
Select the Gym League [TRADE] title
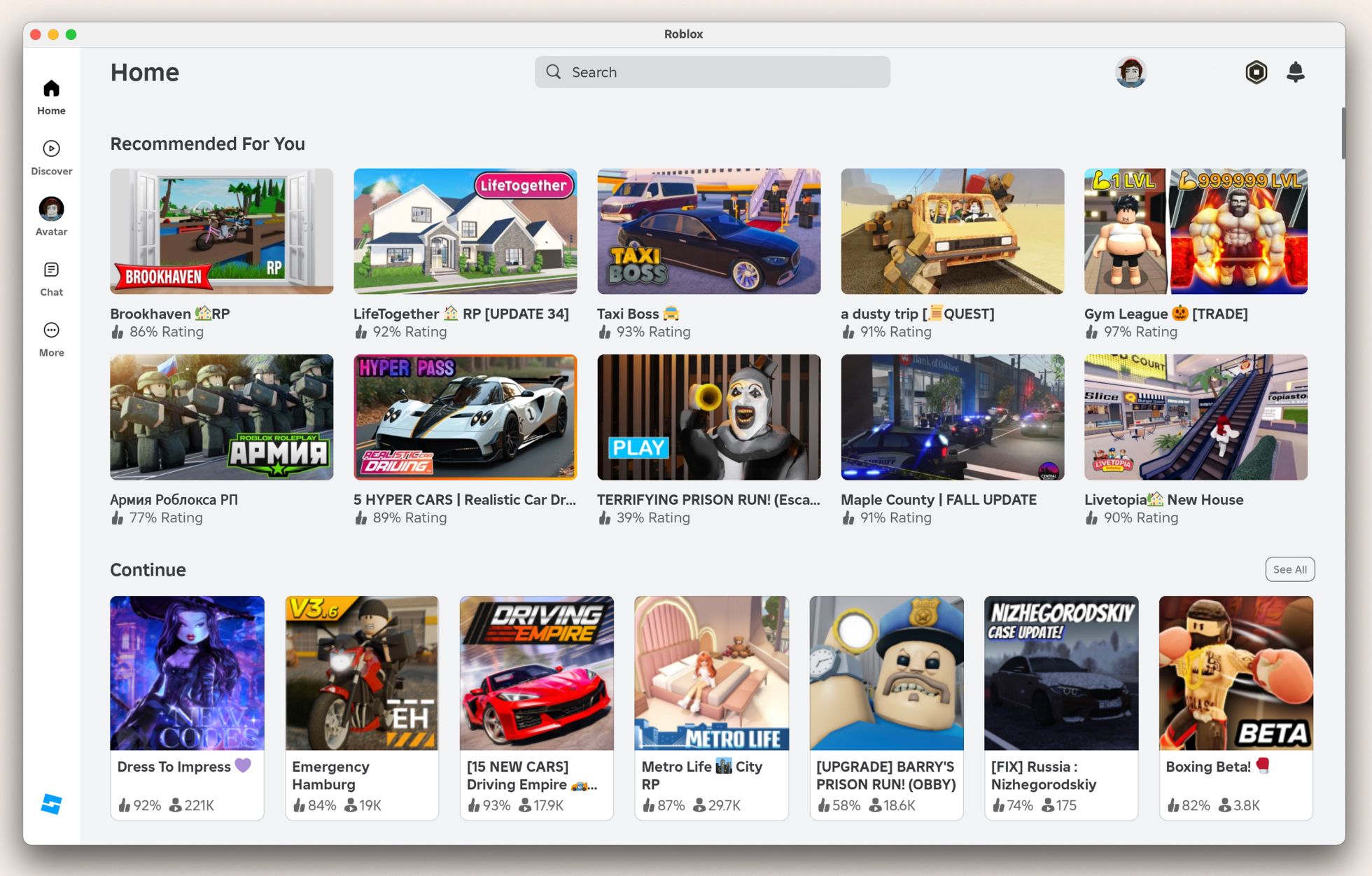pos(1165,314)
